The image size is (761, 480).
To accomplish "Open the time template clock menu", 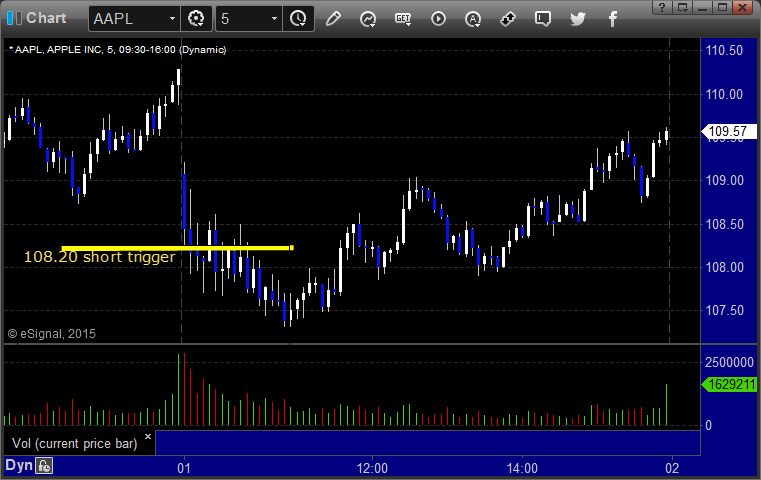I will click(x=298, y=19).
